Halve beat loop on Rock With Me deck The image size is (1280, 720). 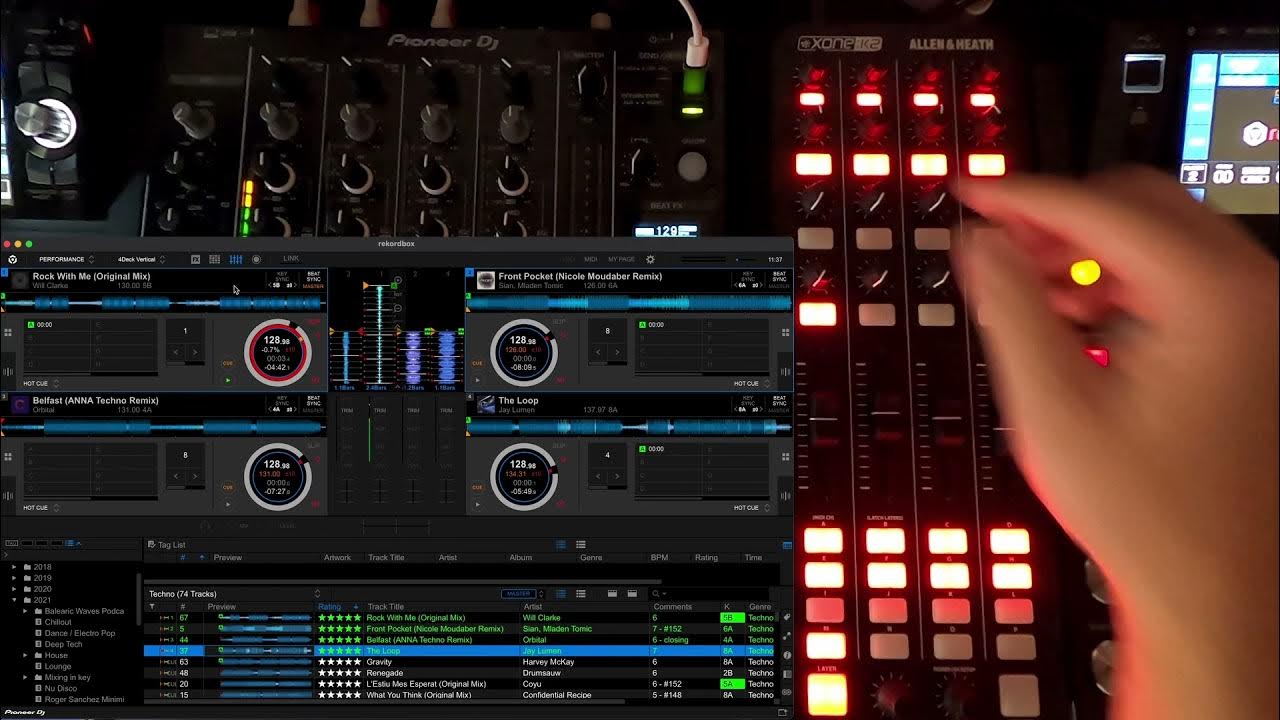tap(176, 352)
